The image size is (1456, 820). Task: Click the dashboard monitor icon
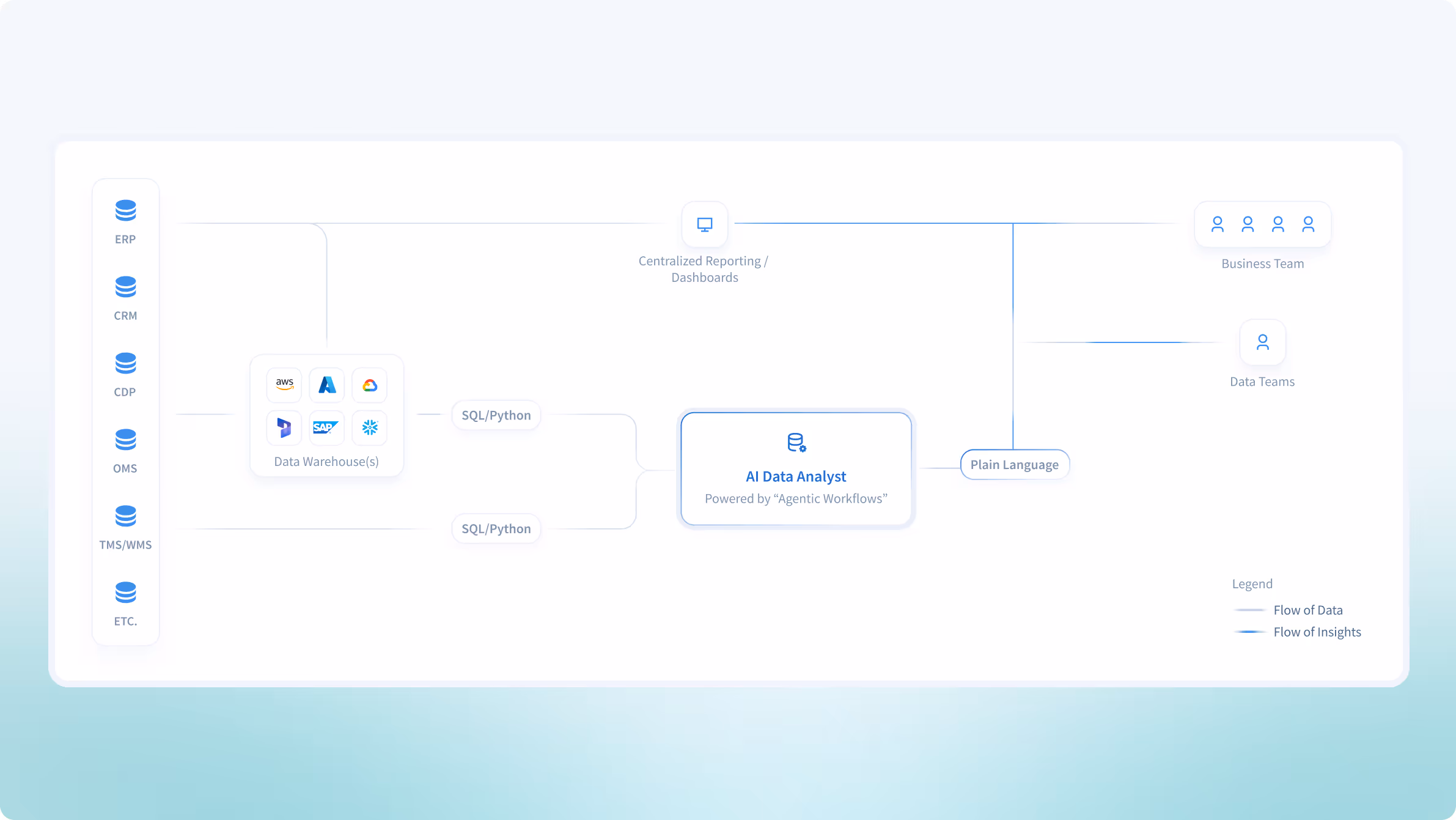(705, 224)
